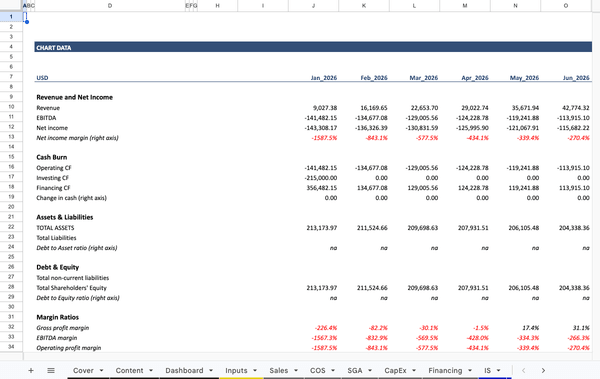Viewport: 600px width, 379px height.
Task: Select column J header
Action: click(313, 6)
